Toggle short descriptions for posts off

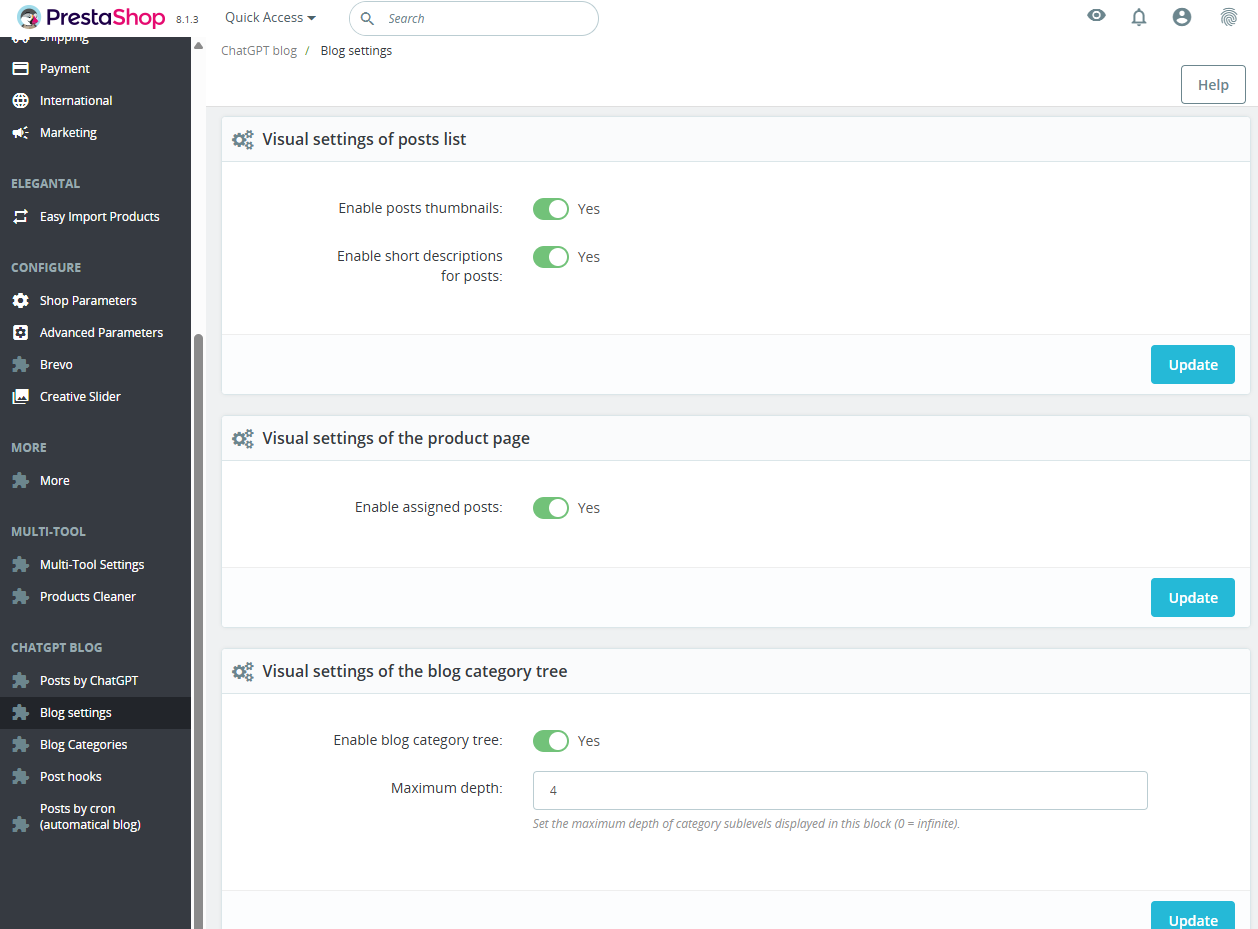[550, 257]
